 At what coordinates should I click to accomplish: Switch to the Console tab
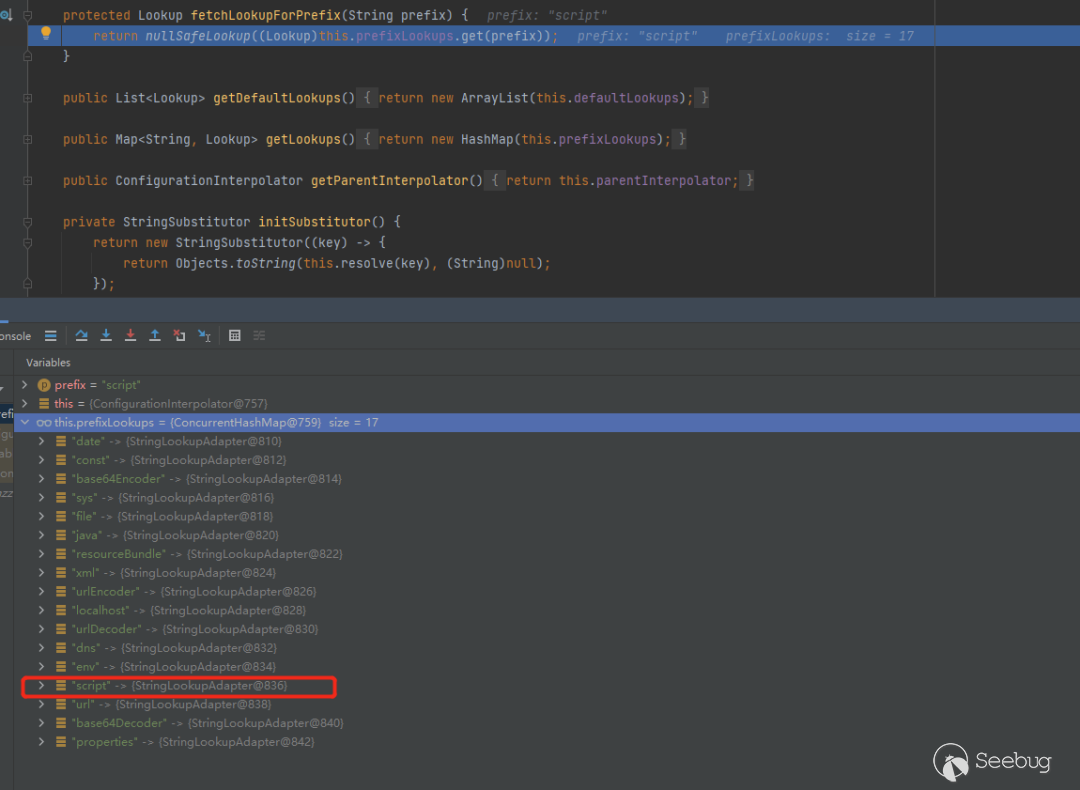(15, 336)
